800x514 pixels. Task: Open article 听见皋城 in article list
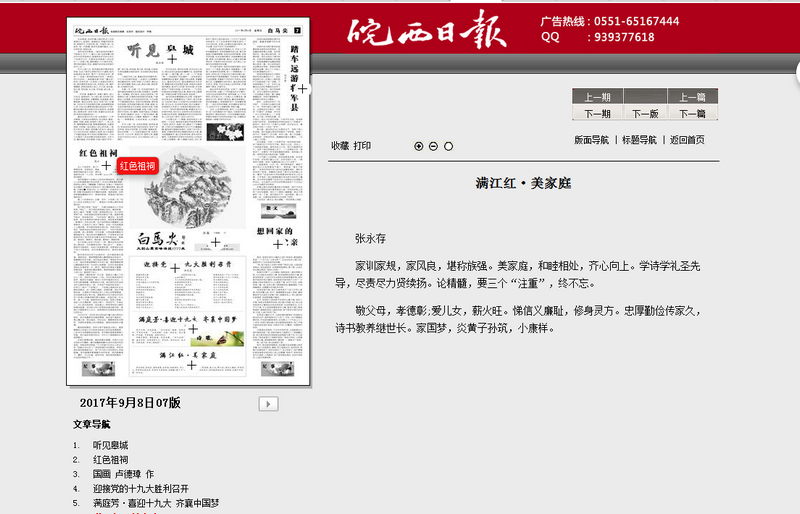(x=110, y=445)
